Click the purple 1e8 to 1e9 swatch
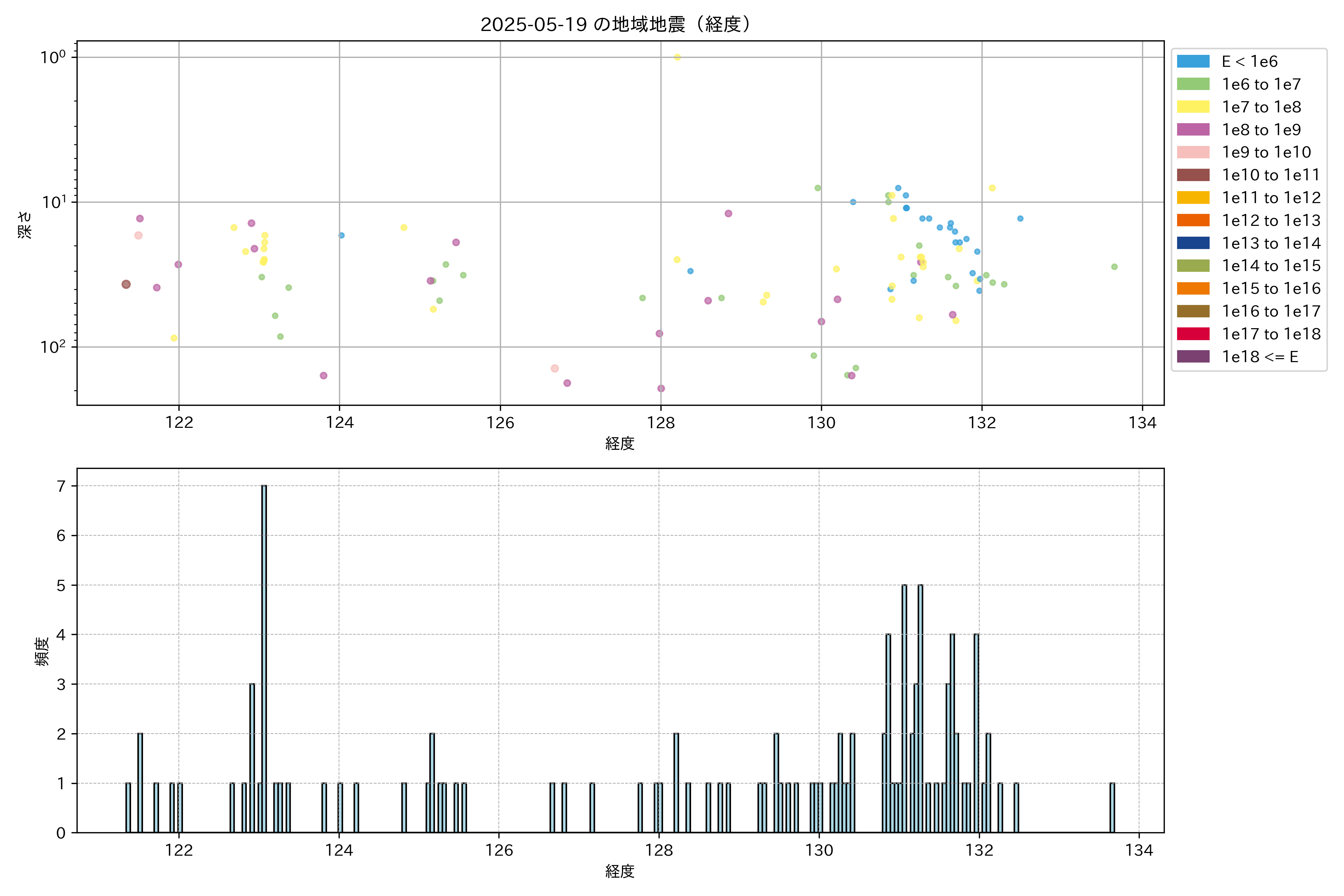 point(1192,130)
